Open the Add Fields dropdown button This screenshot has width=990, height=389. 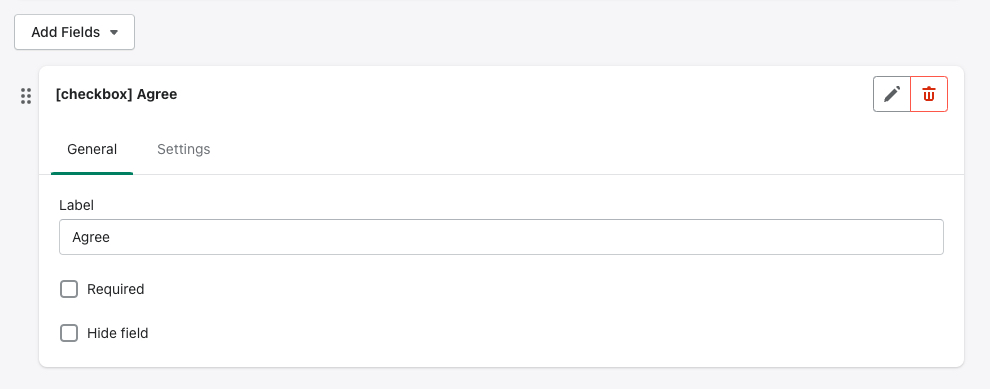point(75,32)
